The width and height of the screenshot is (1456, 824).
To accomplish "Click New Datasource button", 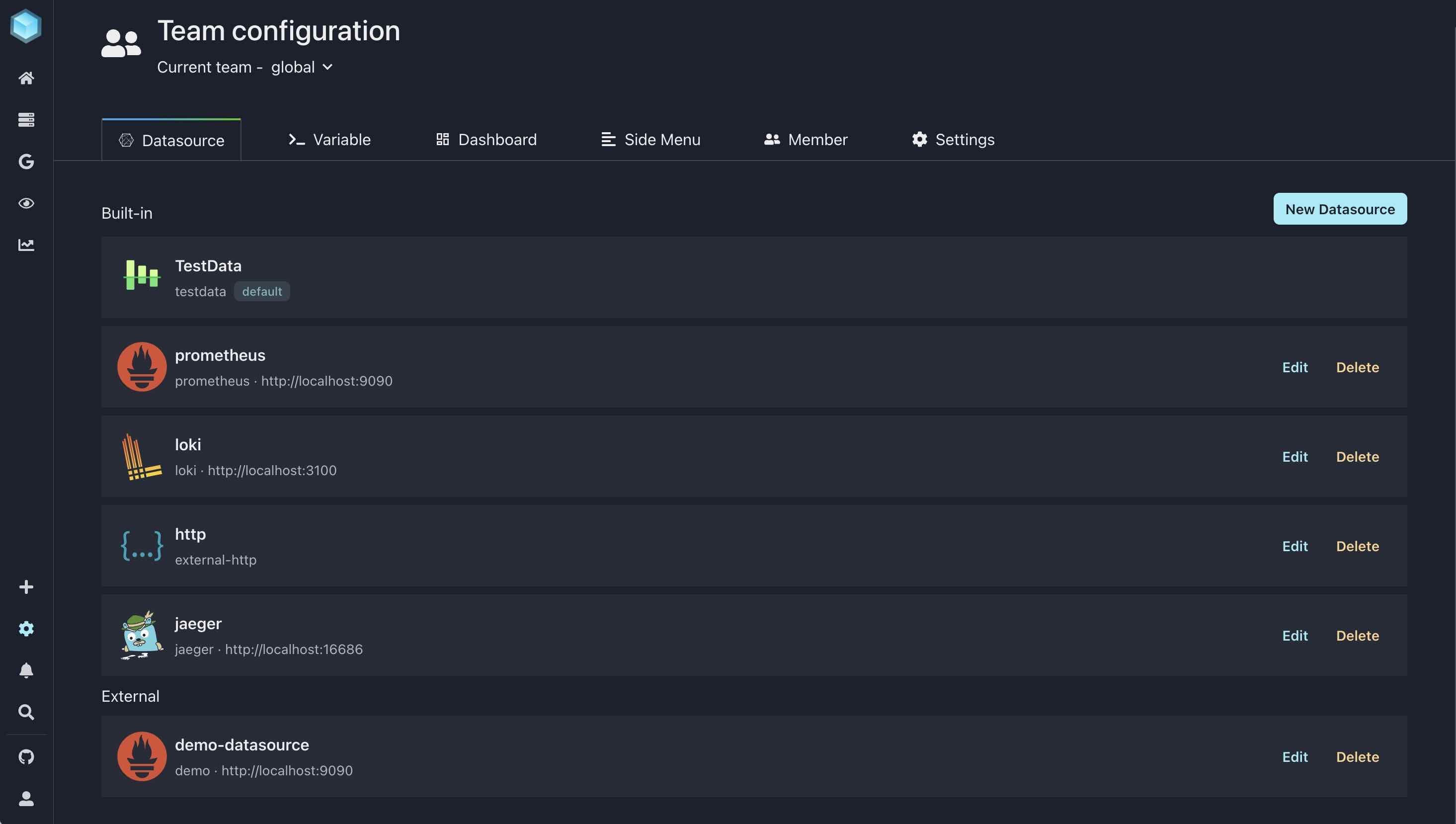I will pyautogui.click(x=1340, y=208).
